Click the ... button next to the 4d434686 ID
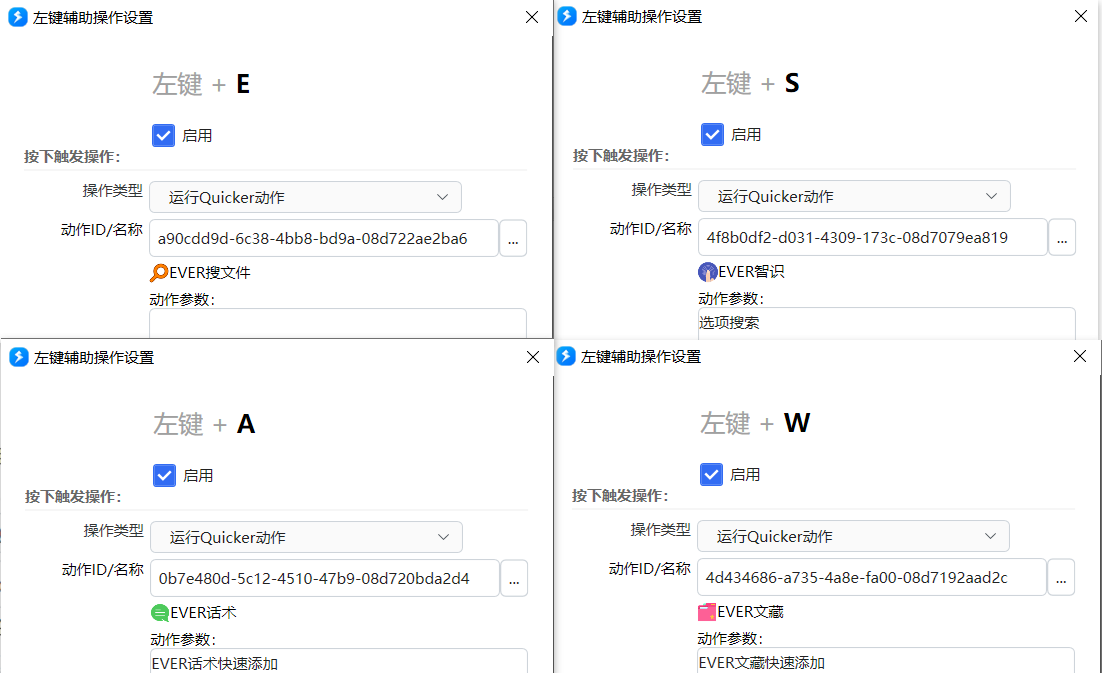The width and height of the screenshot is (1102, 673). (x=1061, y=578)
